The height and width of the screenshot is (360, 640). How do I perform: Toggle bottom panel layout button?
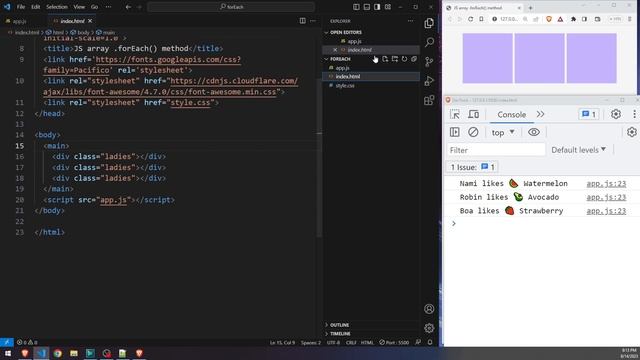tap(367, 7)
